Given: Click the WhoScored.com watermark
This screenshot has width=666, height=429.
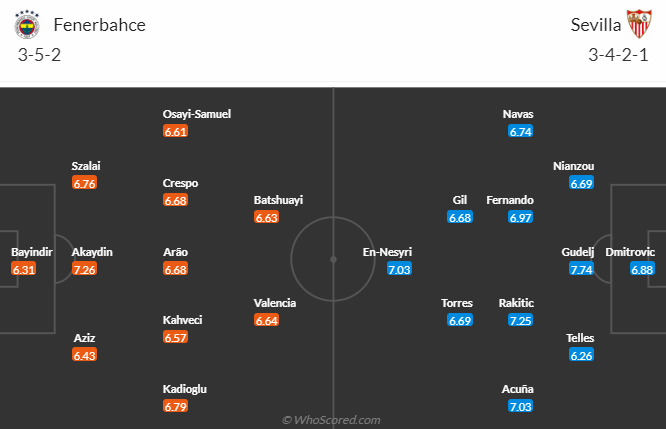Looking at the screenshot, I should (333, 420).
